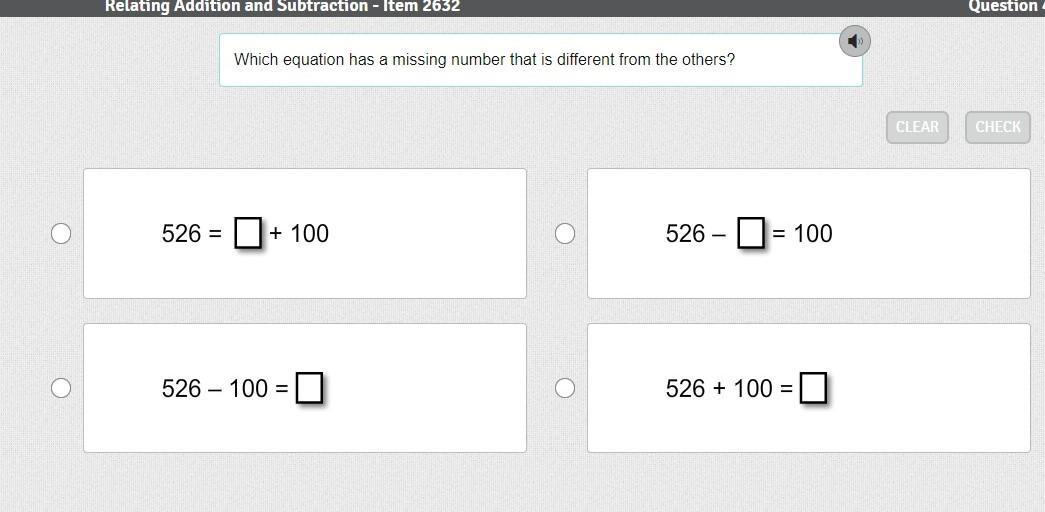The width and height of the screenshot is (1045, 512).
Task: Click '526 =' in the top-left equation
Action: [192, 234]
